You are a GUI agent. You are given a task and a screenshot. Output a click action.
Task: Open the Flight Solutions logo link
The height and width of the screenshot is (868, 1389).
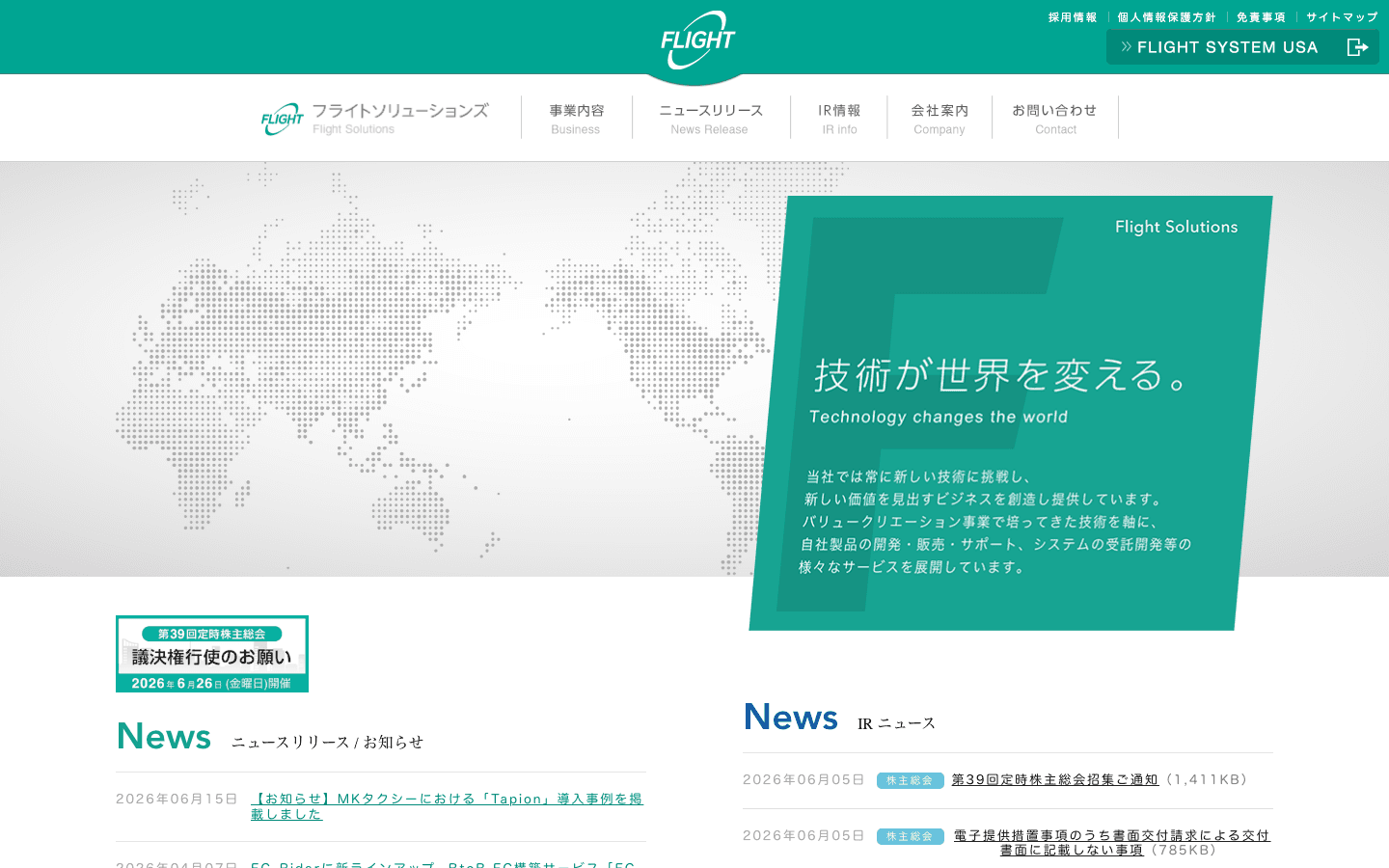[375, 119]
